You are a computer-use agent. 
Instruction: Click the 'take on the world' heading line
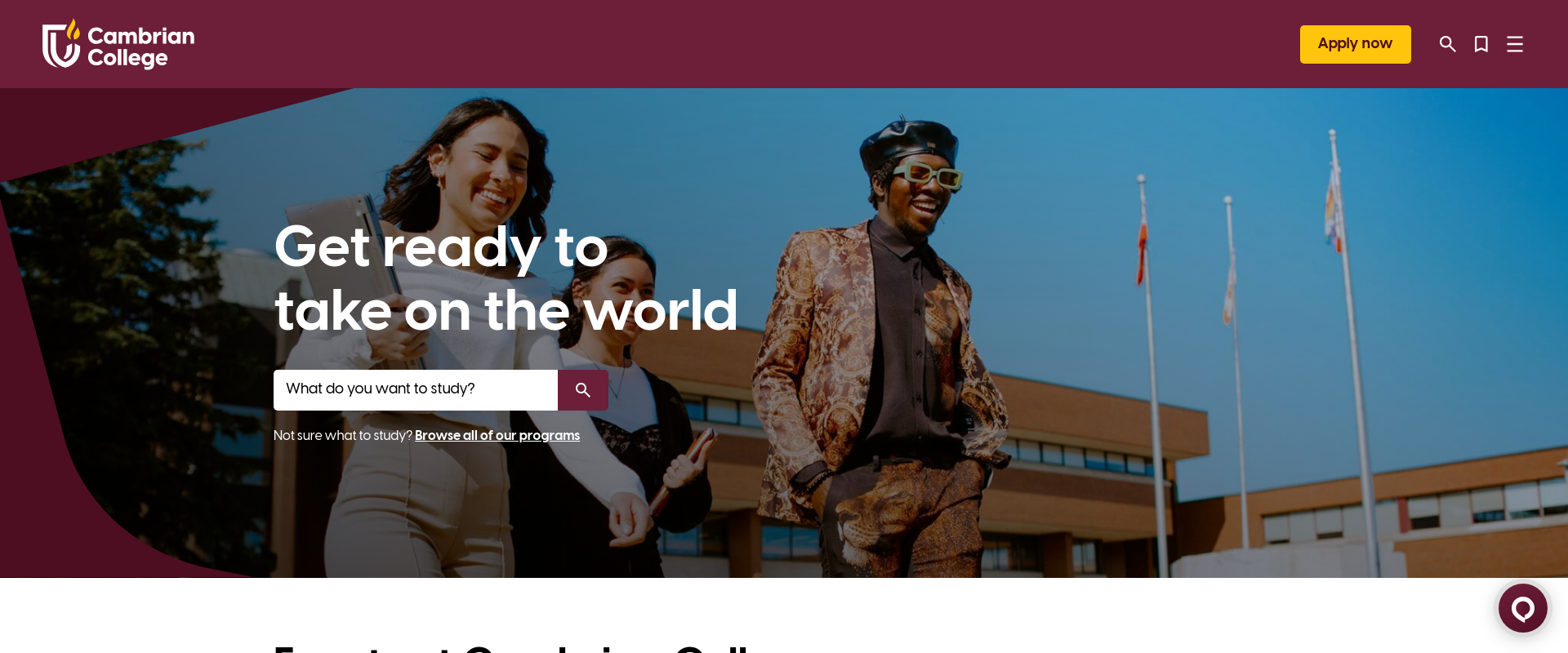click(506, 311)
